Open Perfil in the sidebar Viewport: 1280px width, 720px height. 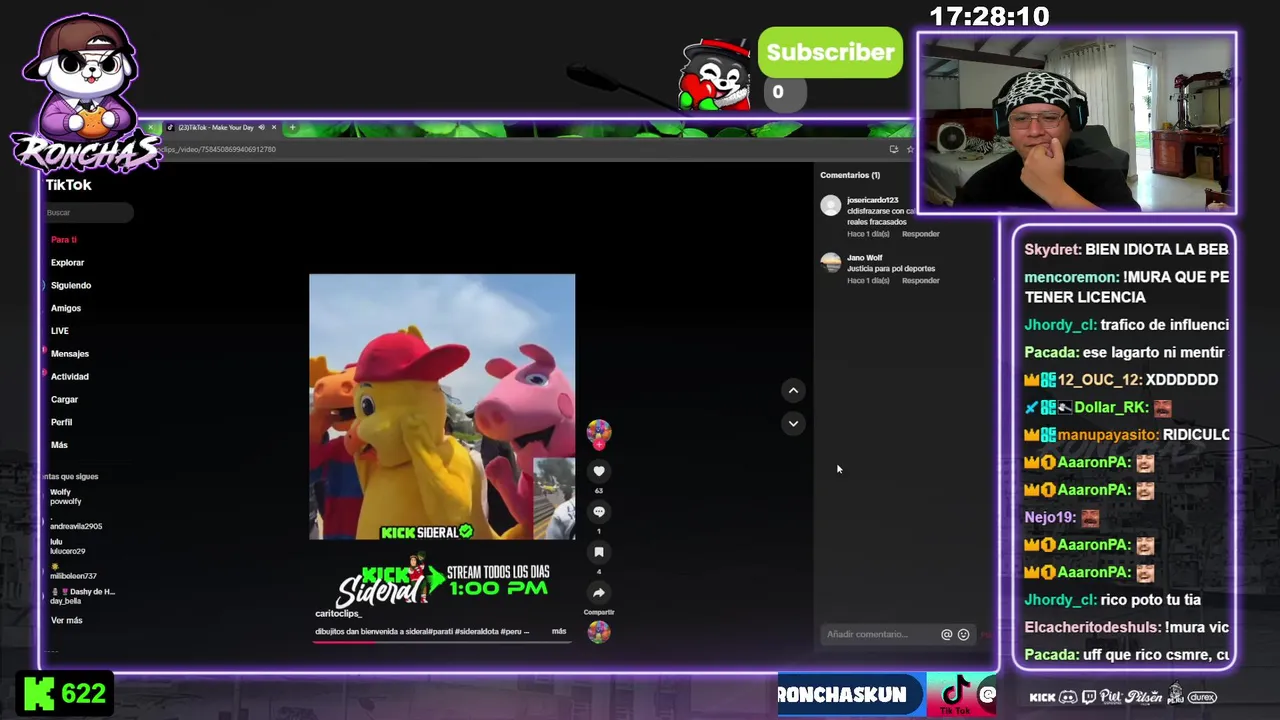tap(61, 422)
